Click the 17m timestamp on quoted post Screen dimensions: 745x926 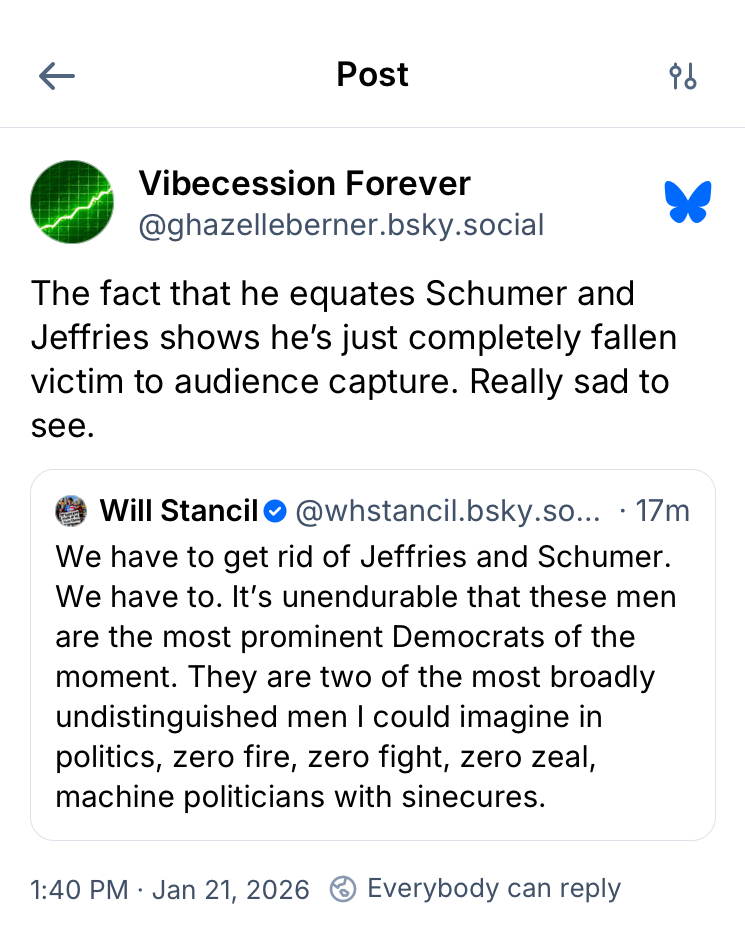pos(662,511)
